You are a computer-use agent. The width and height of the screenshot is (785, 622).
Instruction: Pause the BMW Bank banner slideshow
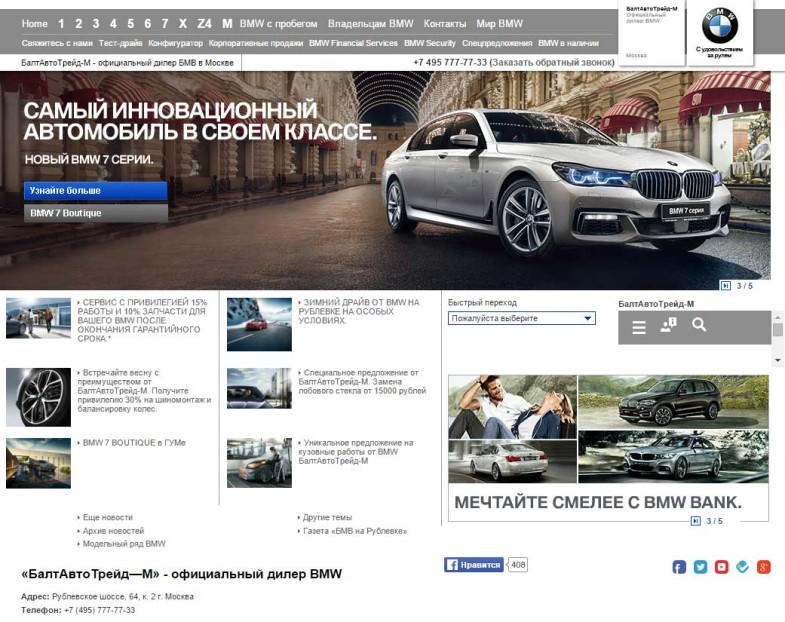coord(695,521)
